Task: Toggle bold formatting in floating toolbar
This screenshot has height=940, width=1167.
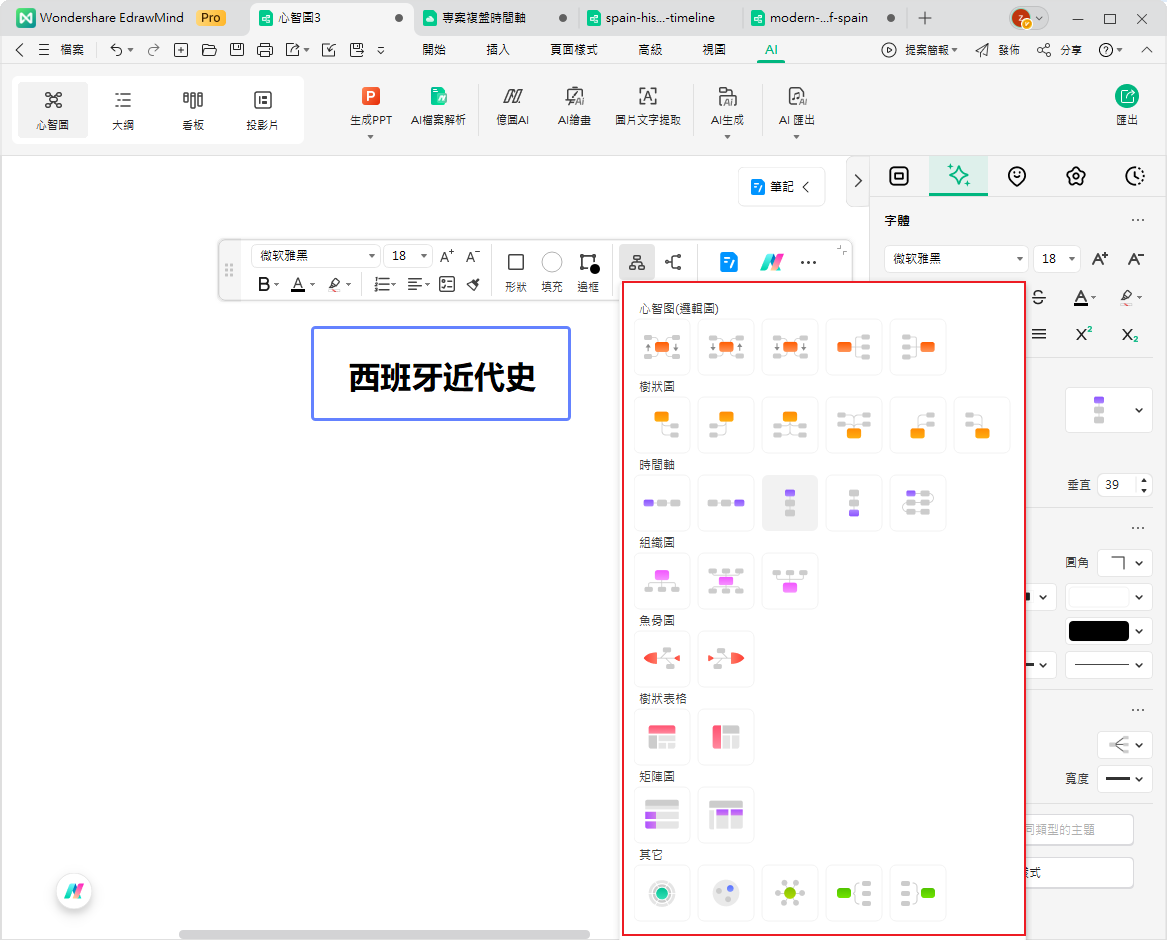Action: (x=264, y=284)
